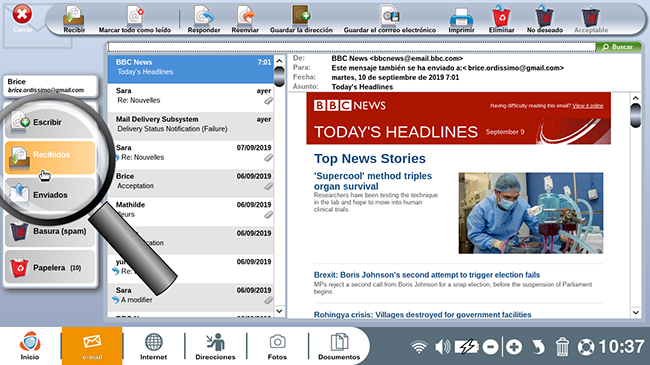Zoom in with the plus icon
This screenshot has height=365, width=650.
click(514, 347)
